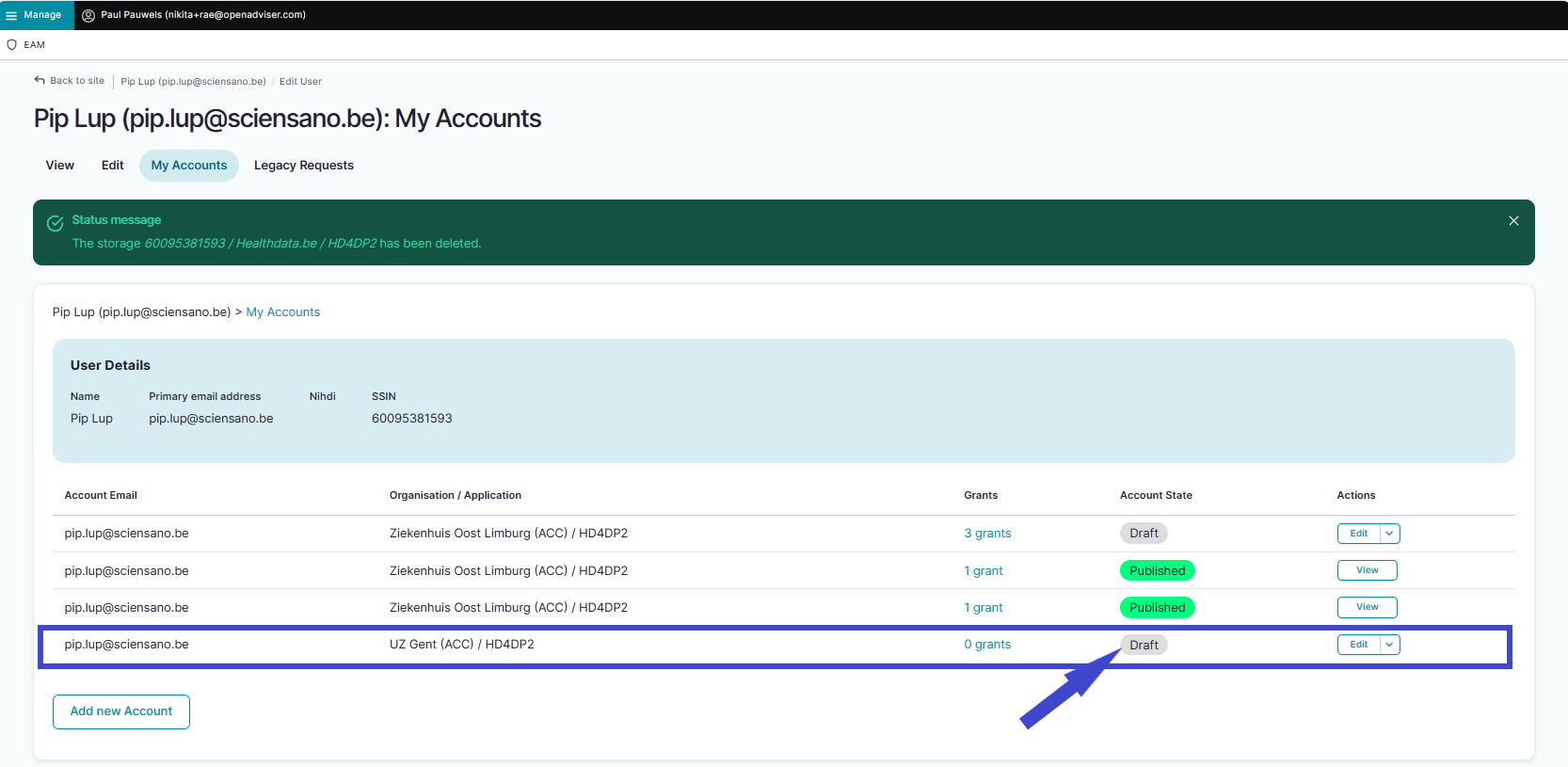Open the 3 grants link
The image size is (1568, 767).
987,534
